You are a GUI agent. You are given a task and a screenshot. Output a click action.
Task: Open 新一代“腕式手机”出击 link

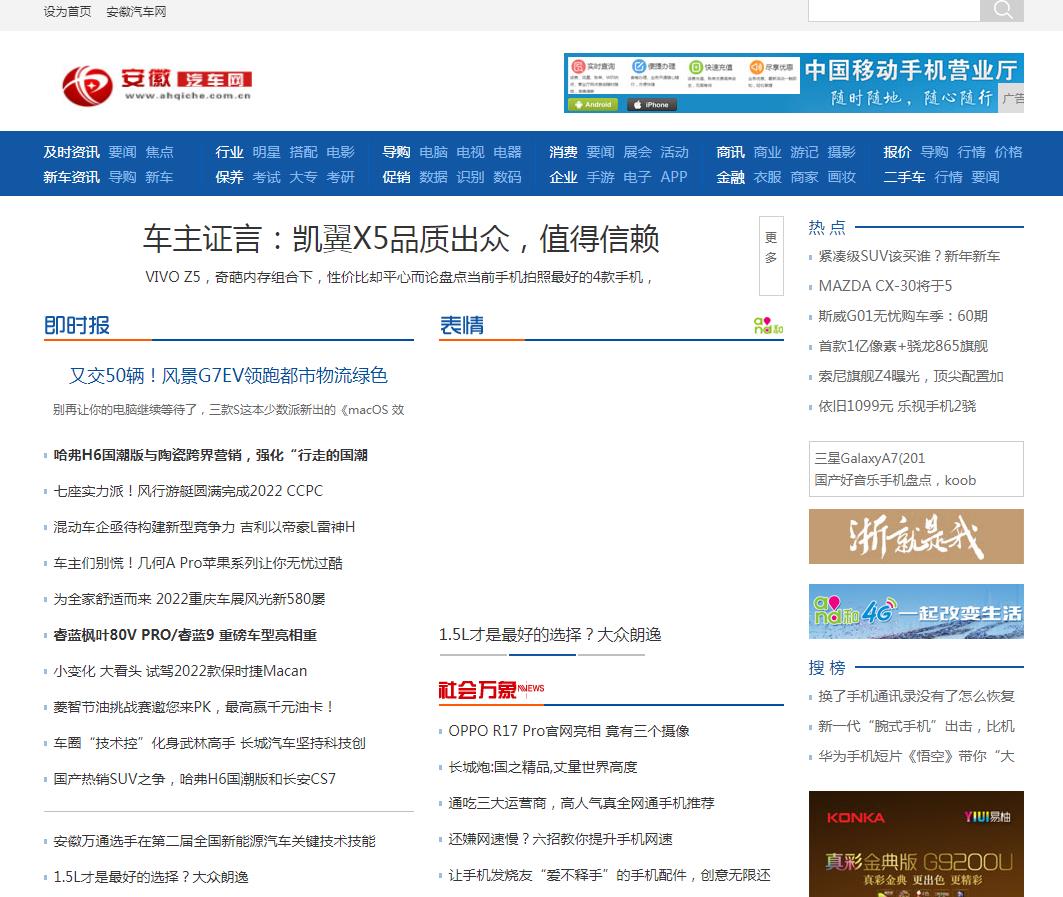click(x=916, y=726)
